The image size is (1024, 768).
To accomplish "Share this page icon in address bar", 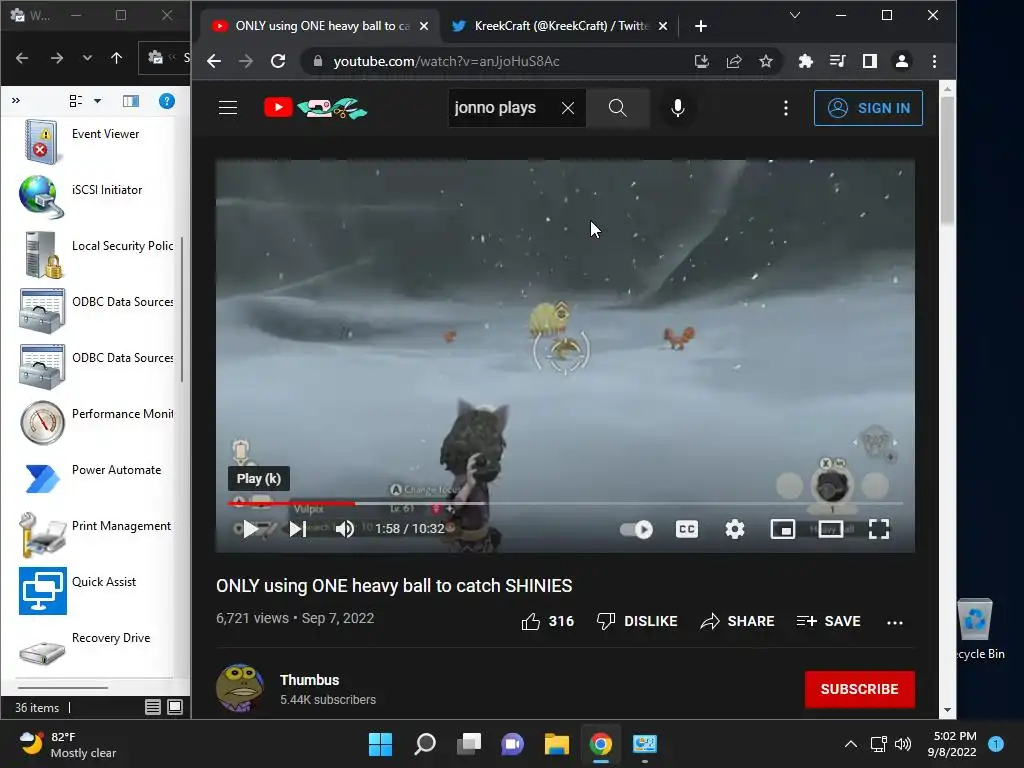I will [734, 61].
